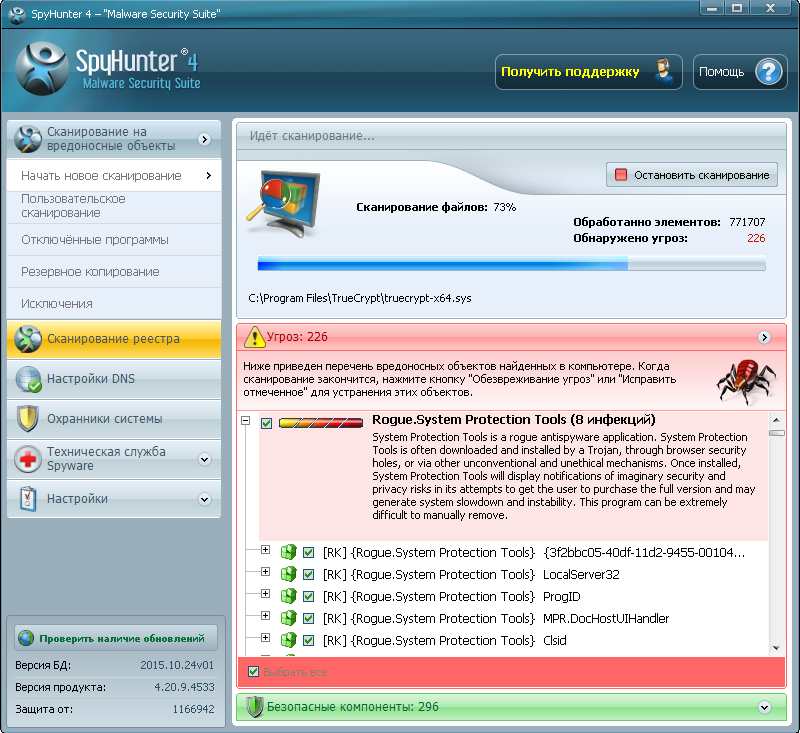Screen dimensions: 800x733
Task: Expand the Clsid tree row
Action: click(265, 637)
